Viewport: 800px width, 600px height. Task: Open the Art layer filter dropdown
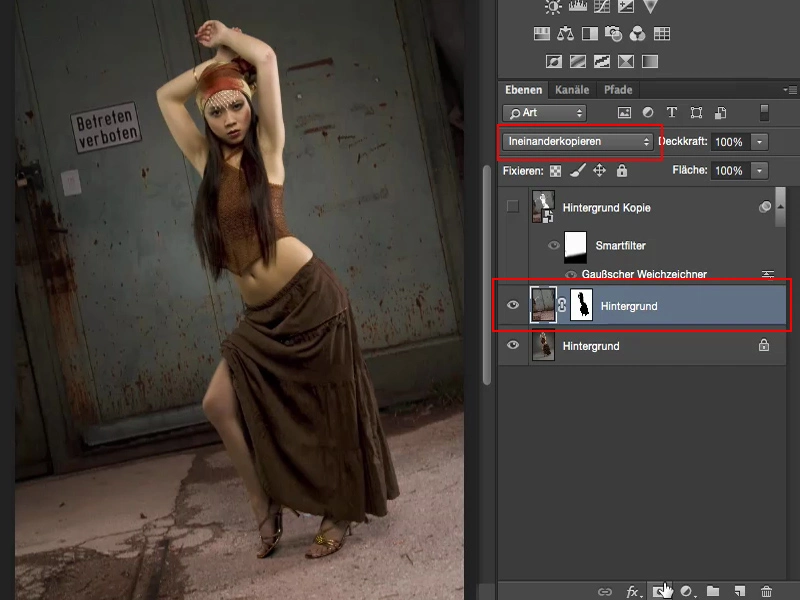544,112
